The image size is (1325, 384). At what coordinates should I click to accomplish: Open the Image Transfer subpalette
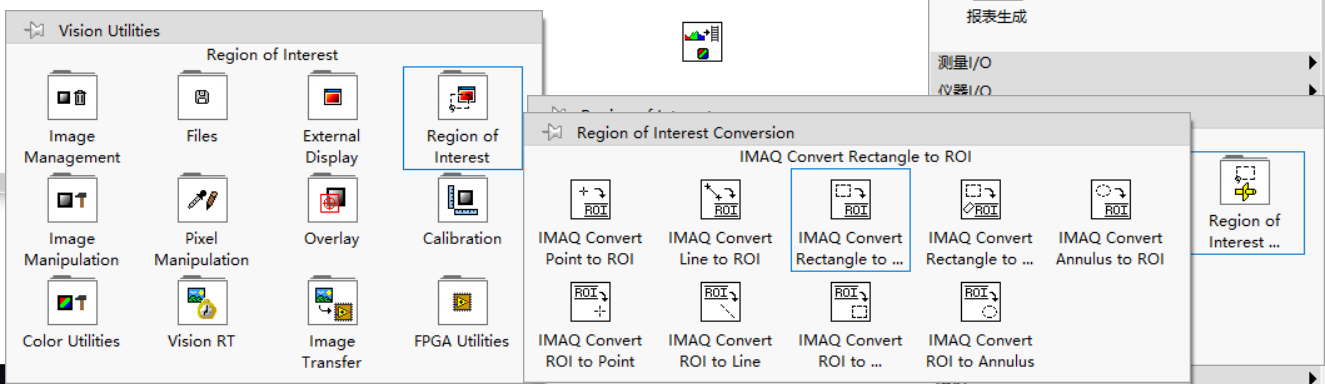click(332, 302)
